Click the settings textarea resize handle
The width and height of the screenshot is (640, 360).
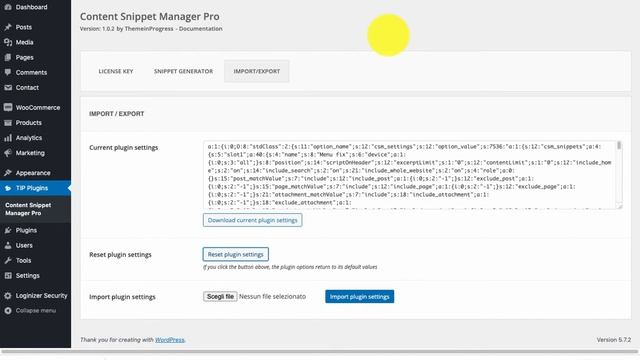coord(619,206)
